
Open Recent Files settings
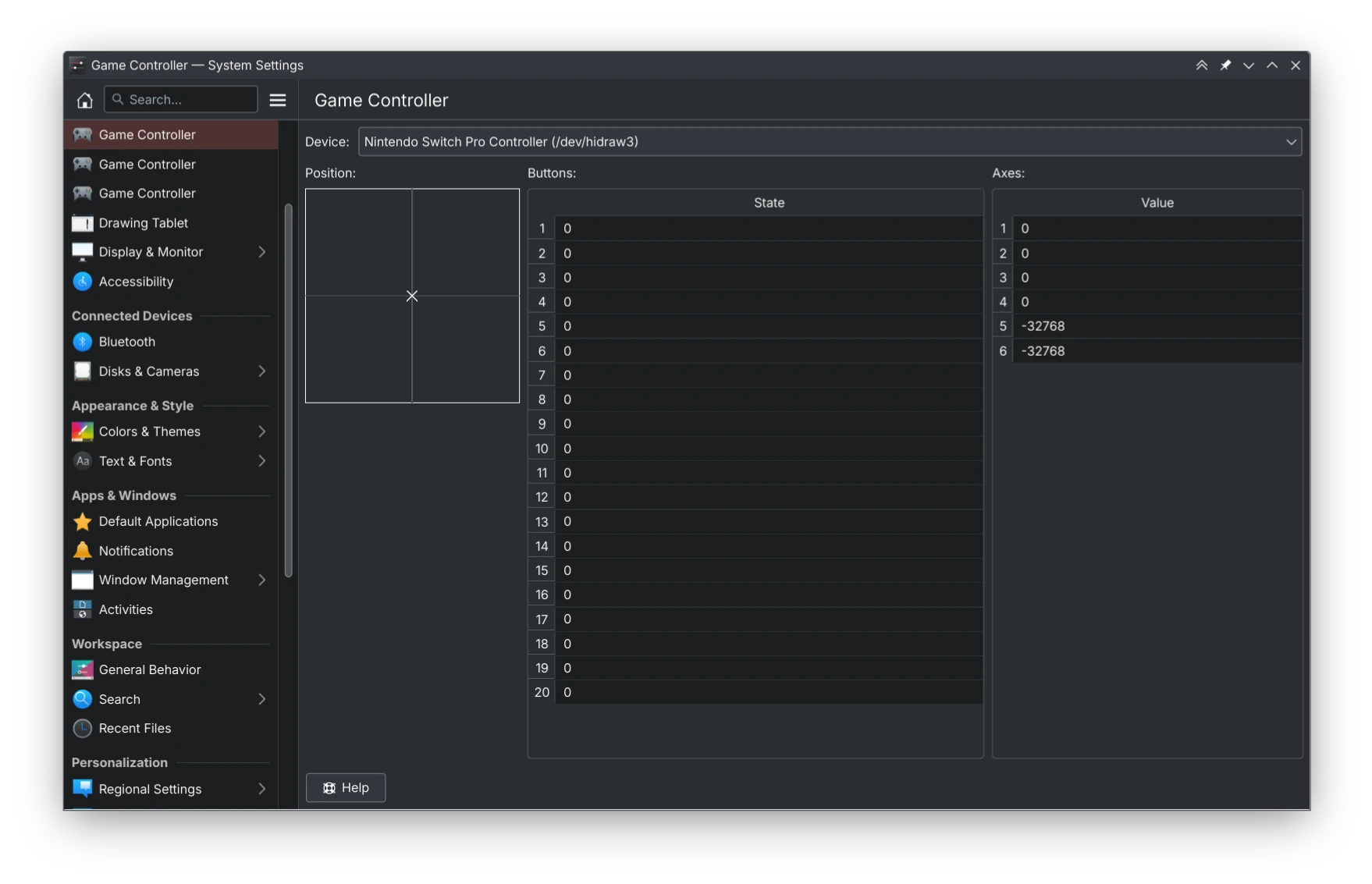pos(171,728)
